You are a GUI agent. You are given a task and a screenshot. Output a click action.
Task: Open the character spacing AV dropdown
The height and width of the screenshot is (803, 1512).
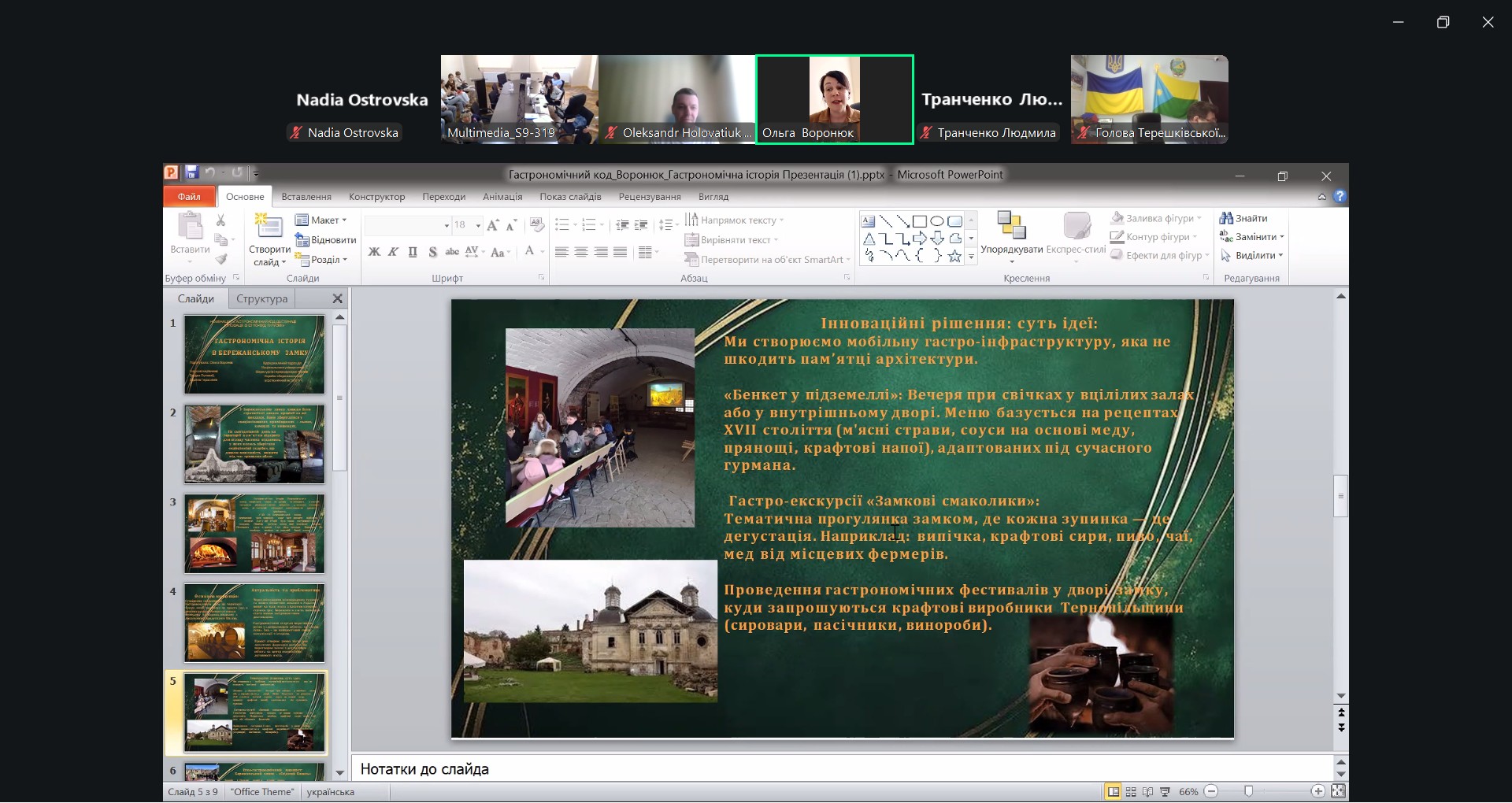(x=474, y=252)
